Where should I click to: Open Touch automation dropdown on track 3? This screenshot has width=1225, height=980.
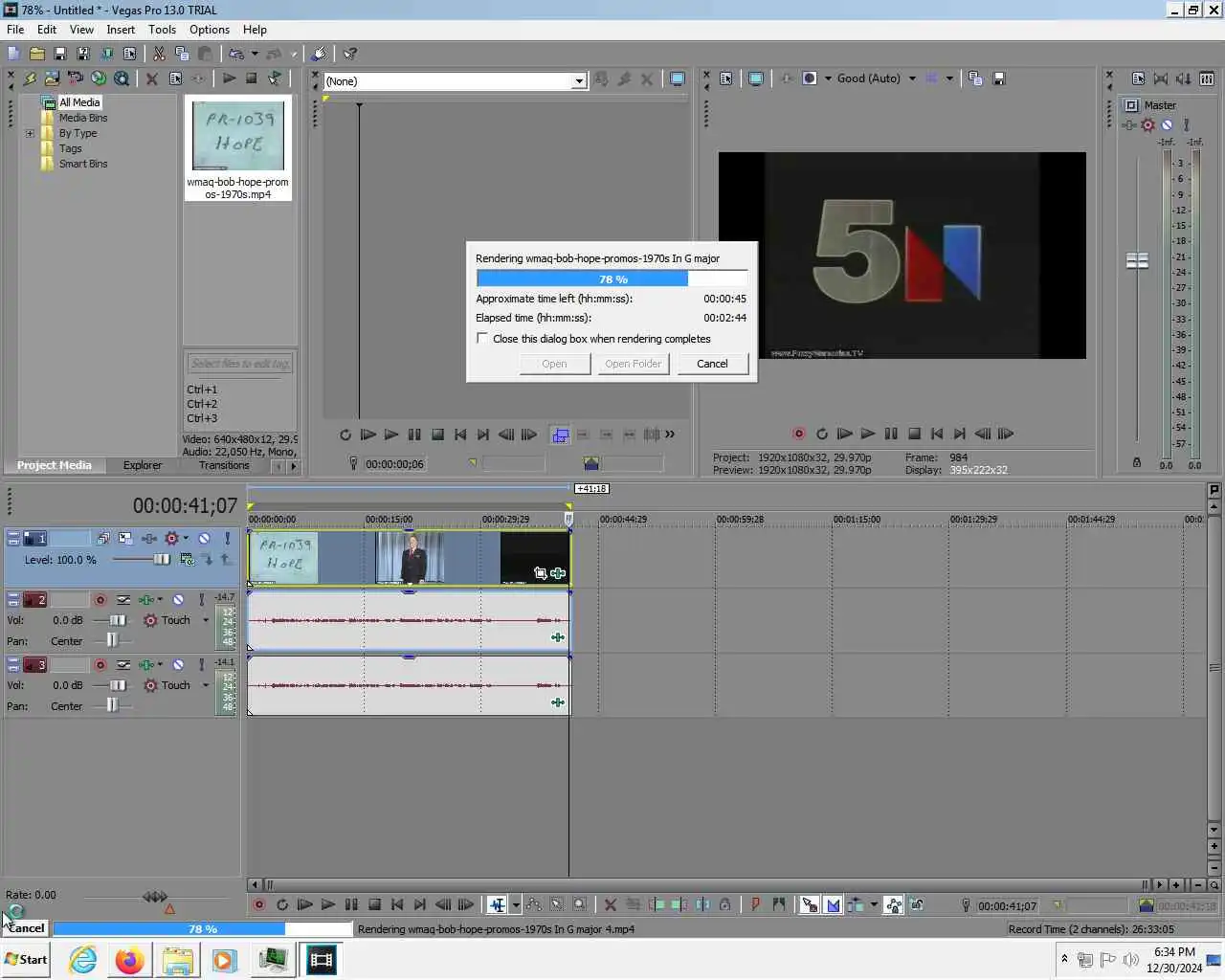(x=206, y=685)
